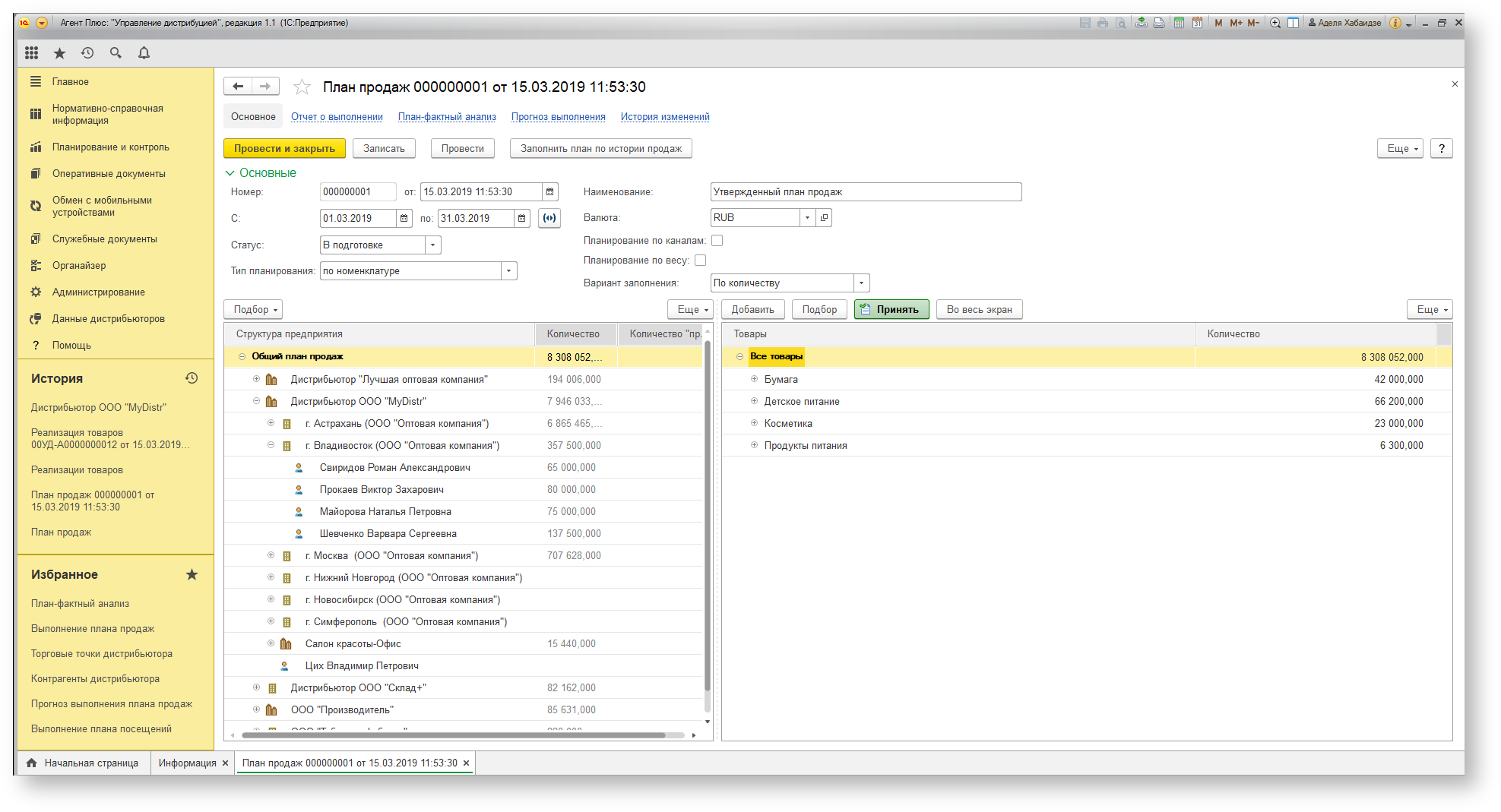Screen dimensions: 1501x812
Task: Collapse the Основные section
Action: coord(230,173)
